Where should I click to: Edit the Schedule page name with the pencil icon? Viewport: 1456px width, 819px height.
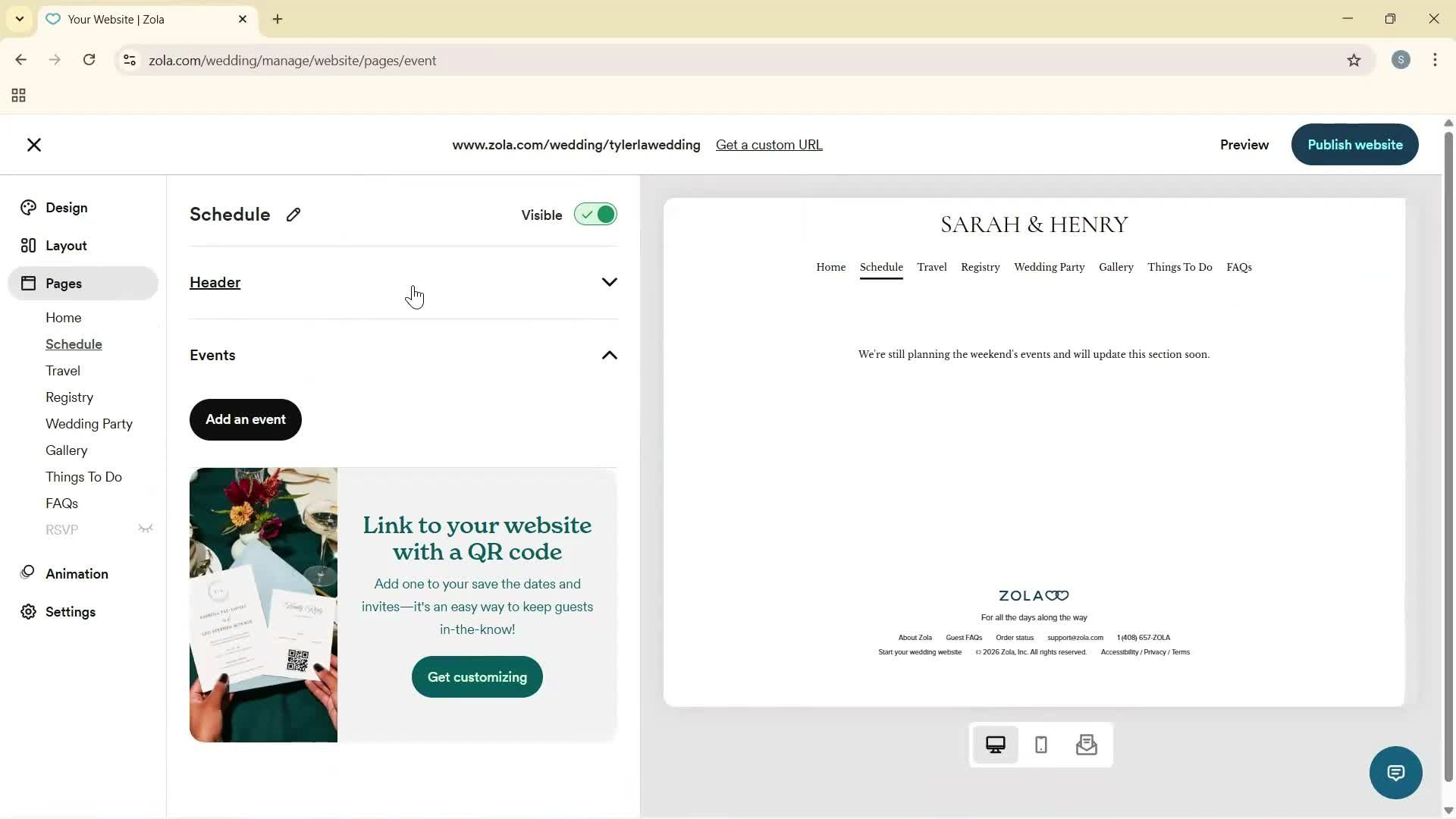(x=293, y=215)
